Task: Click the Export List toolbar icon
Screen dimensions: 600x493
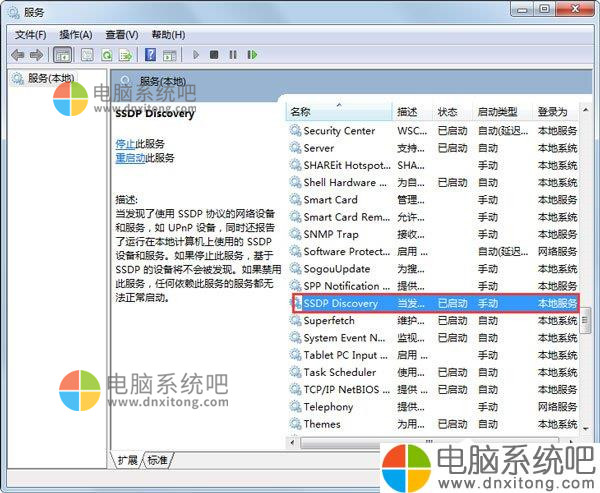Action: [x=125, y=54]
